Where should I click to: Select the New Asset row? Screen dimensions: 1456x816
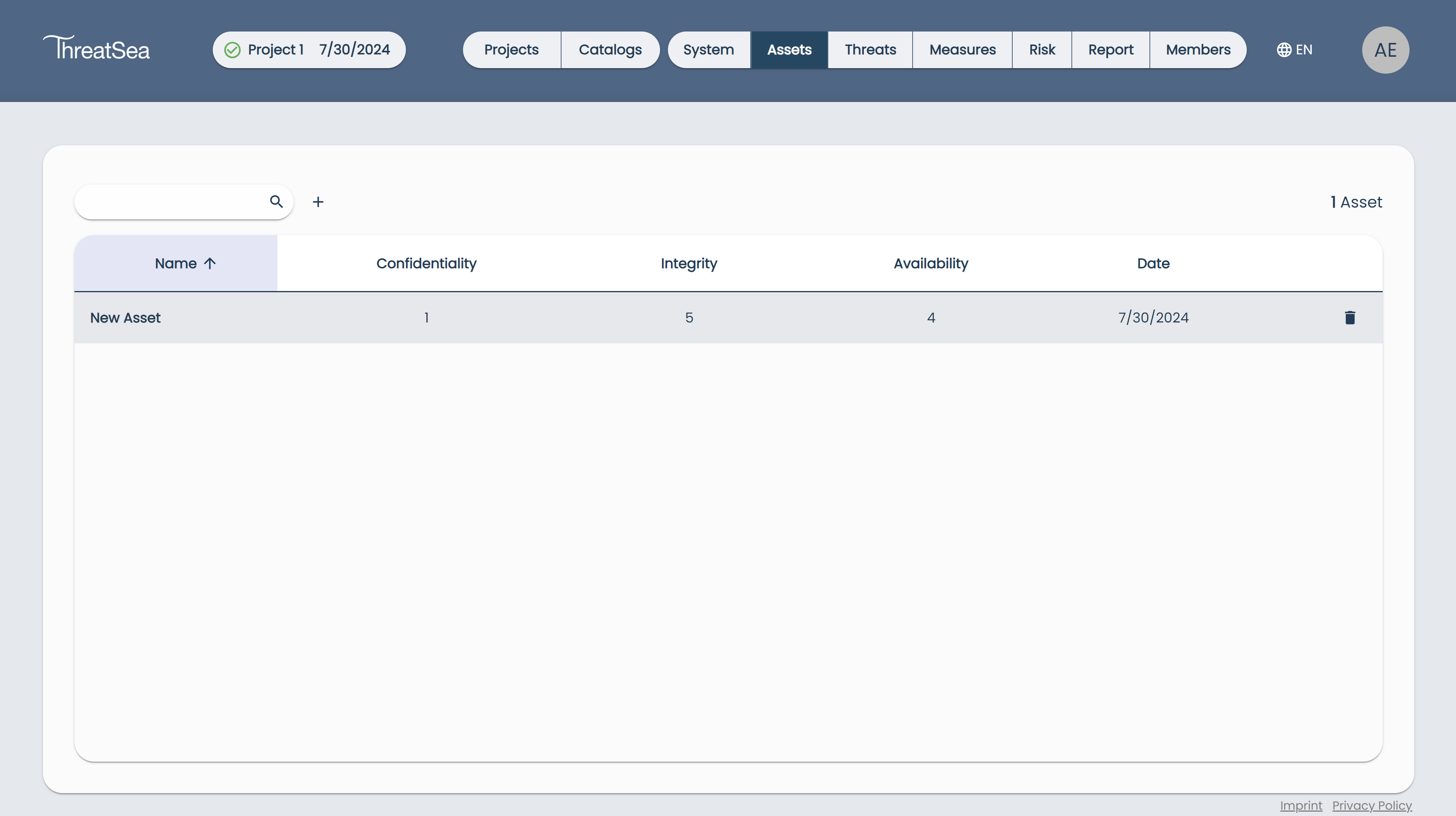coord(125,317)
